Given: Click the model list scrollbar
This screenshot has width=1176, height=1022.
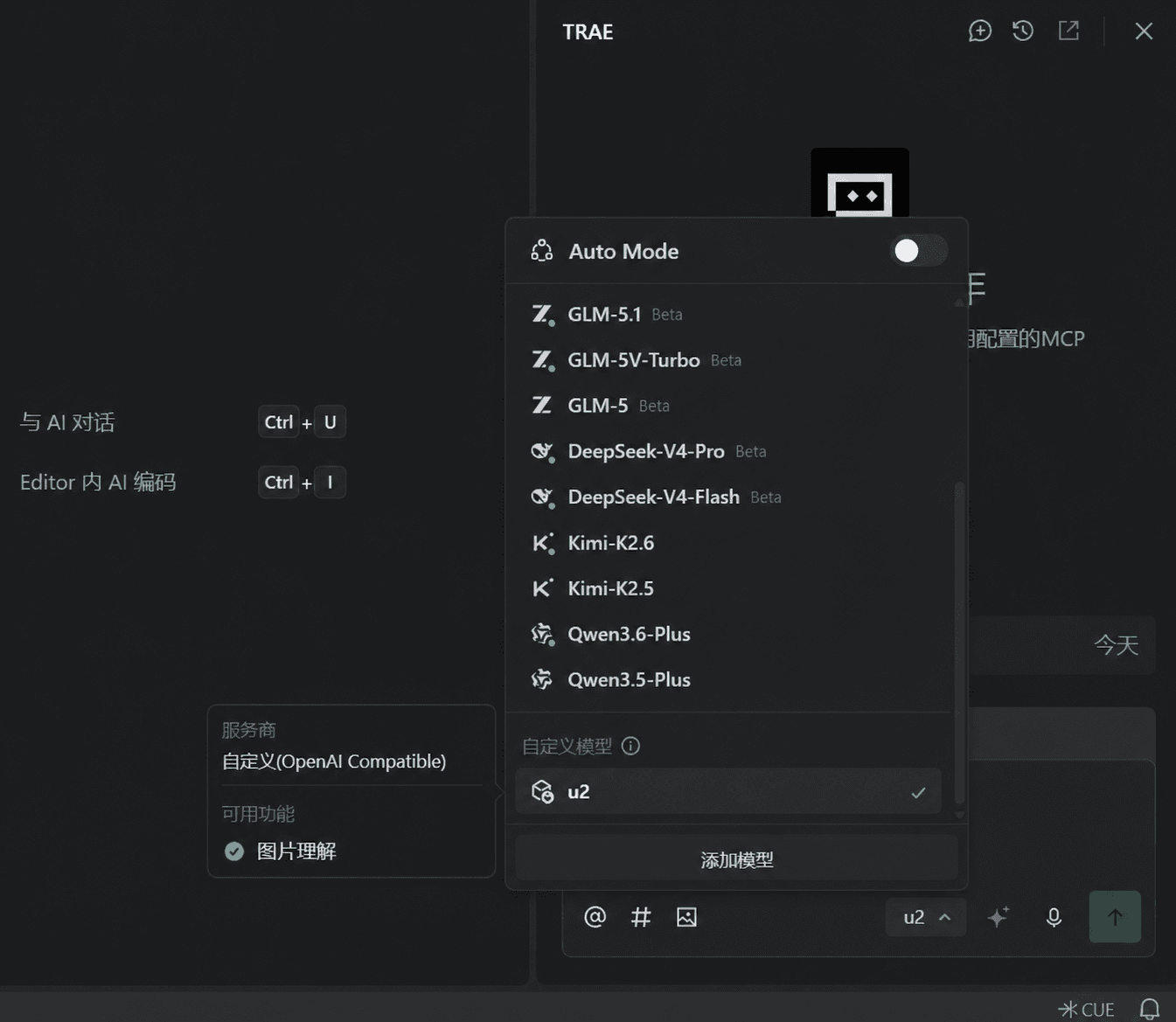Looking at the screenshot, I should pos(959,643).
